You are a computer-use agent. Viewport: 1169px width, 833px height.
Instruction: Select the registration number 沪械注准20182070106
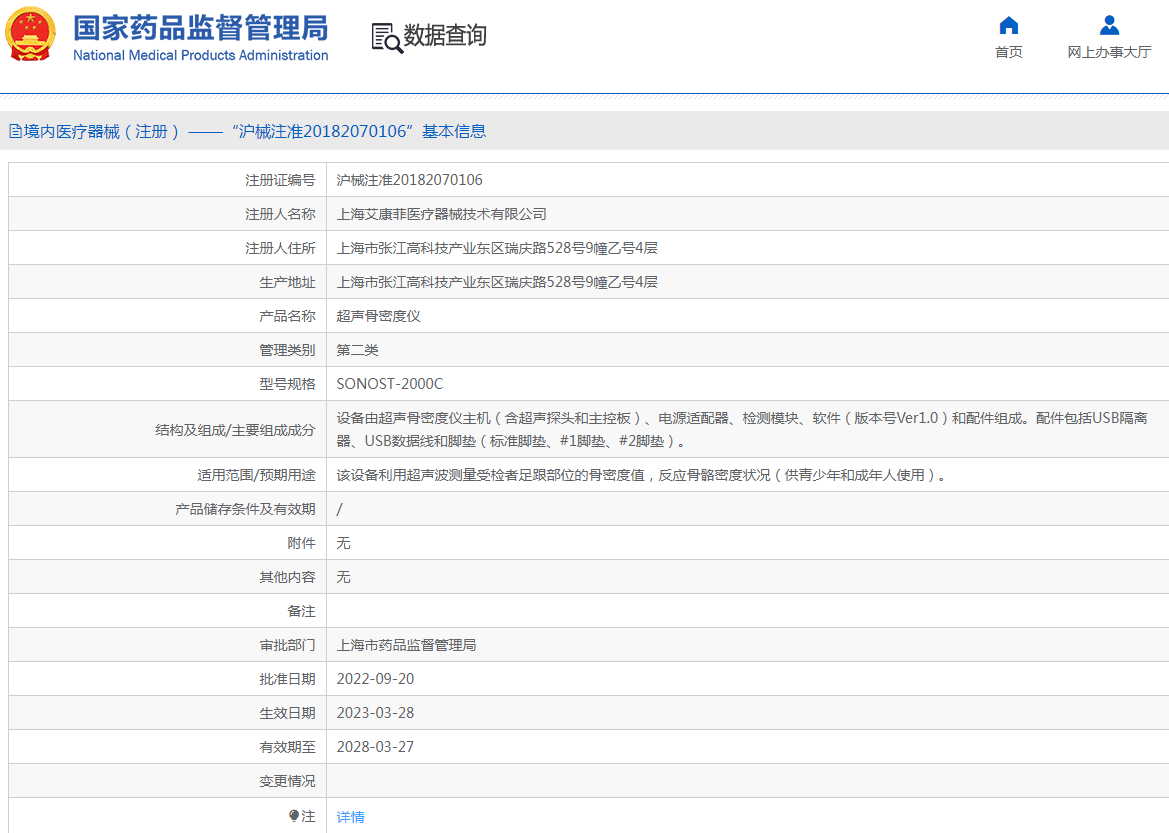coord(407,179)
